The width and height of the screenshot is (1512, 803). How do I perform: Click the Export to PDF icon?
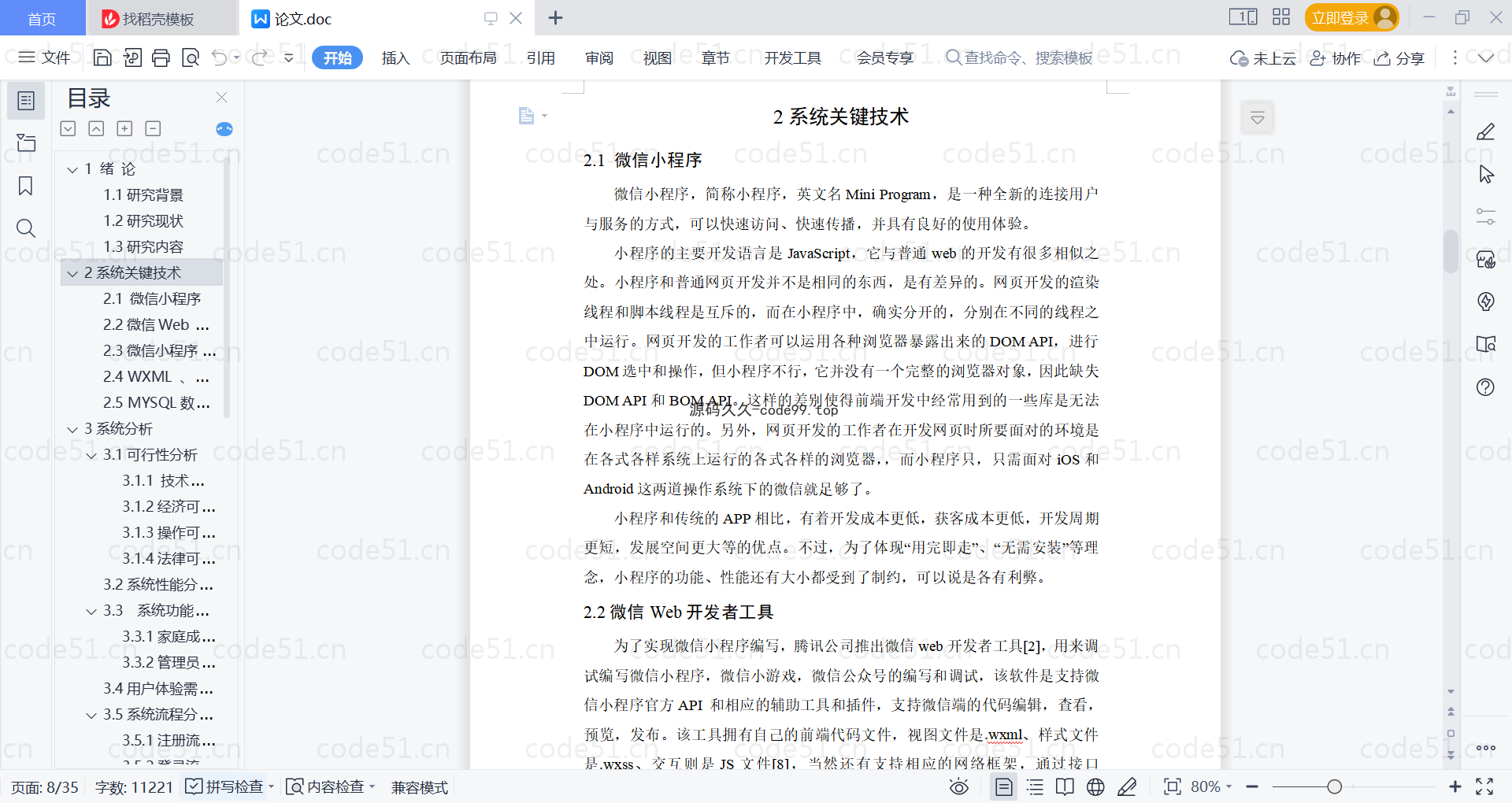coord(132,57)
